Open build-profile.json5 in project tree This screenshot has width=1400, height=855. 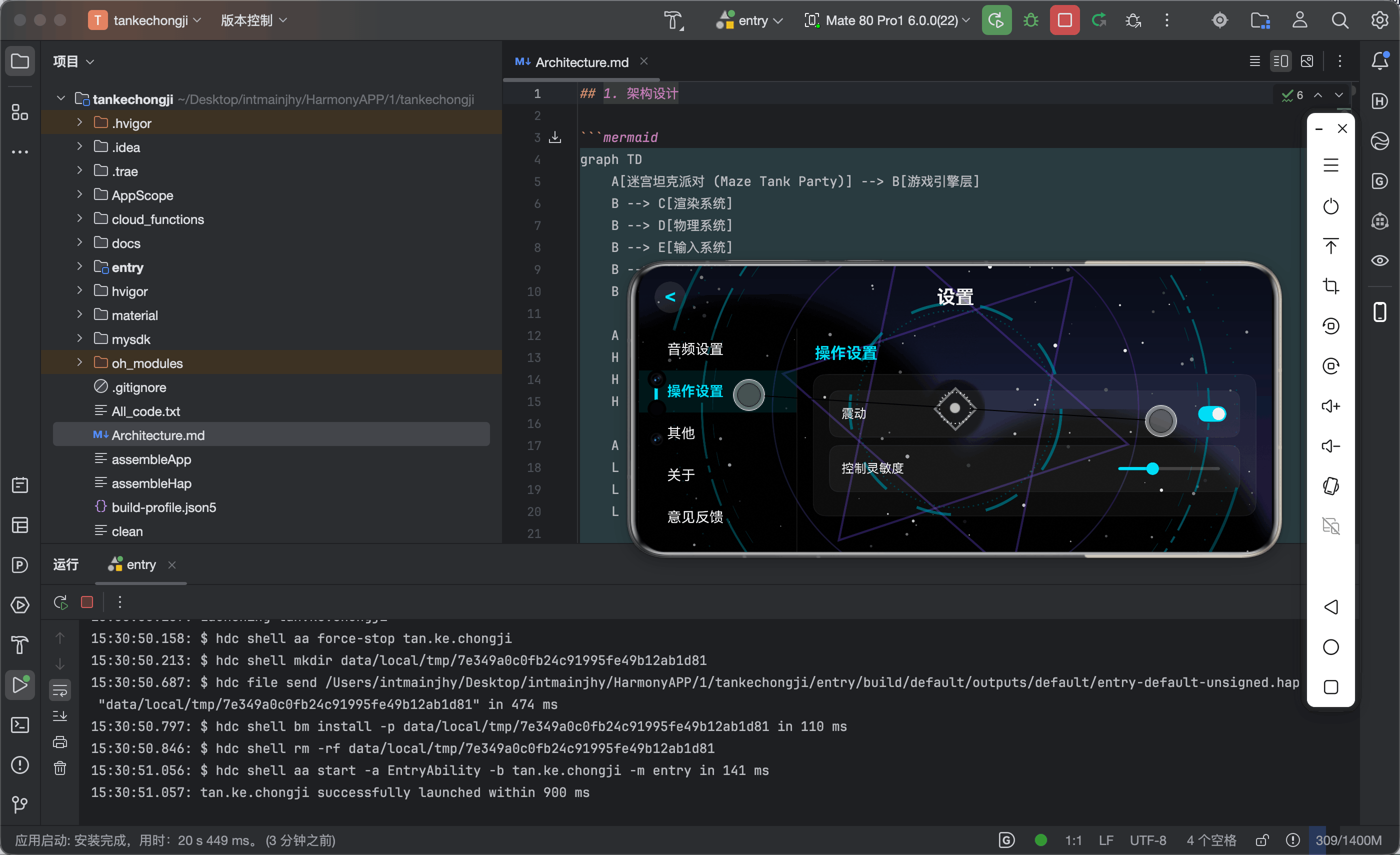[x=163, y=507]
